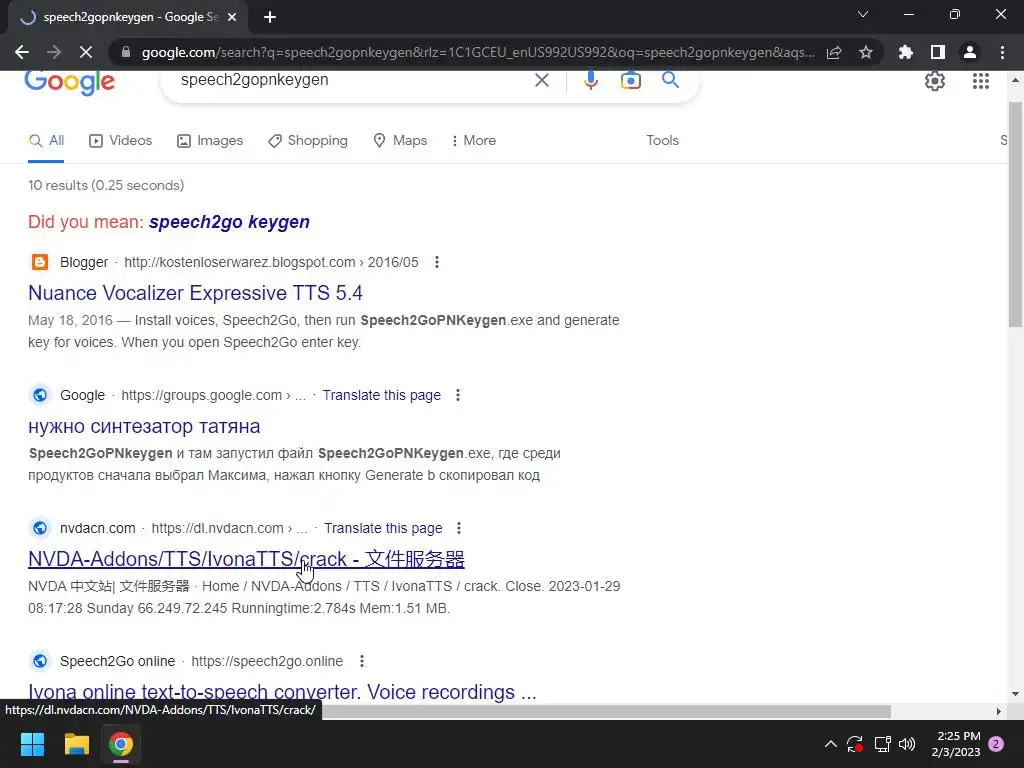The width and height of the screenshot is (1024, 768).
Task: Open the volume control in tray
Action: click(x=906, y=744)
